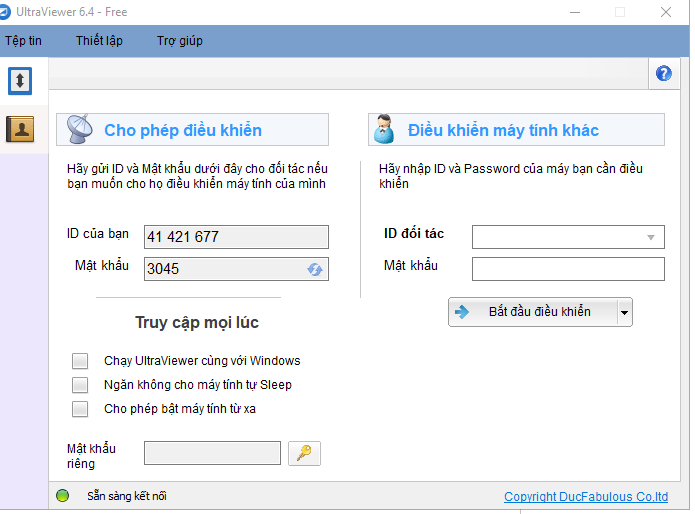Enable Chạy UltraViewer cùng với Windows checkbox

(x=80, y=361)
